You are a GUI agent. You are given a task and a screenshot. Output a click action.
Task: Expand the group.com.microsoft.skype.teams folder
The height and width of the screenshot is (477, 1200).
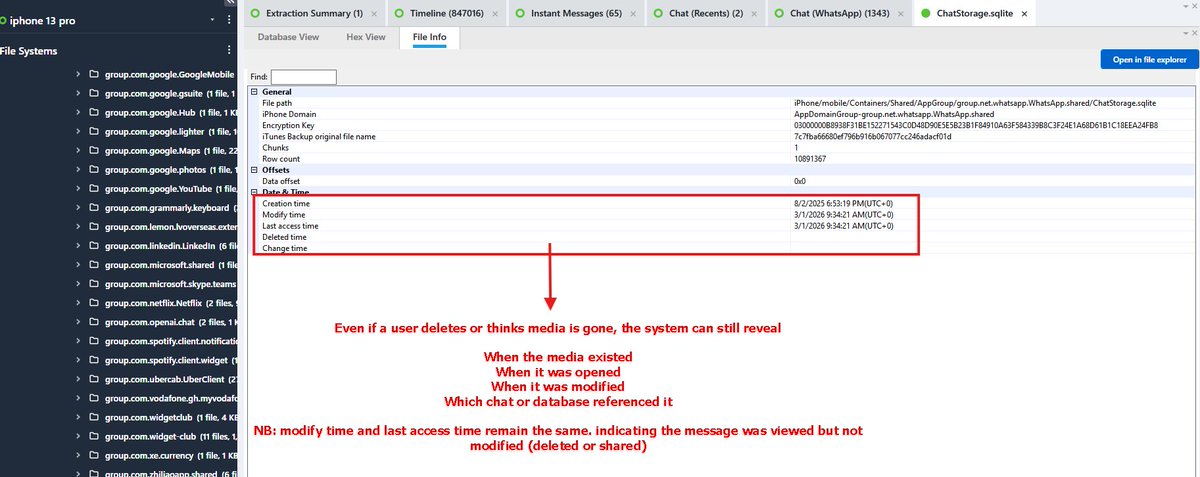(79, 283)
